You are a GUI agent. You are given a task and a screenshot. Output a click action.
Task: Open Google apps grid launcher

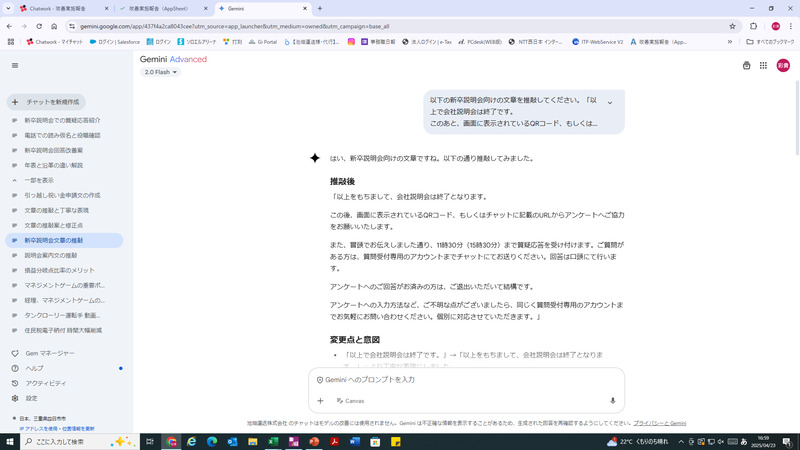[x=763, y=65]
